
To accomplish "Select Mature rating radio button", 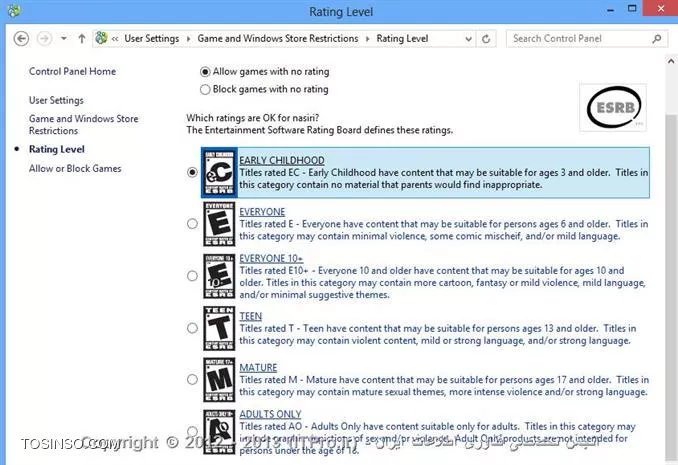I will pyautogui.click(x=192, y=380).
